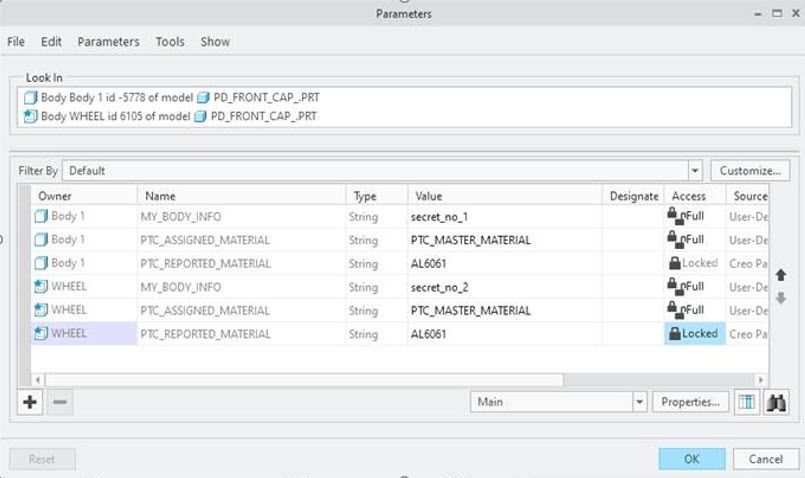Click WHEEL icon of PTC_ASSIGNED_MATERIAL row
The image size is (805, 478).
(x=41, y=310)
